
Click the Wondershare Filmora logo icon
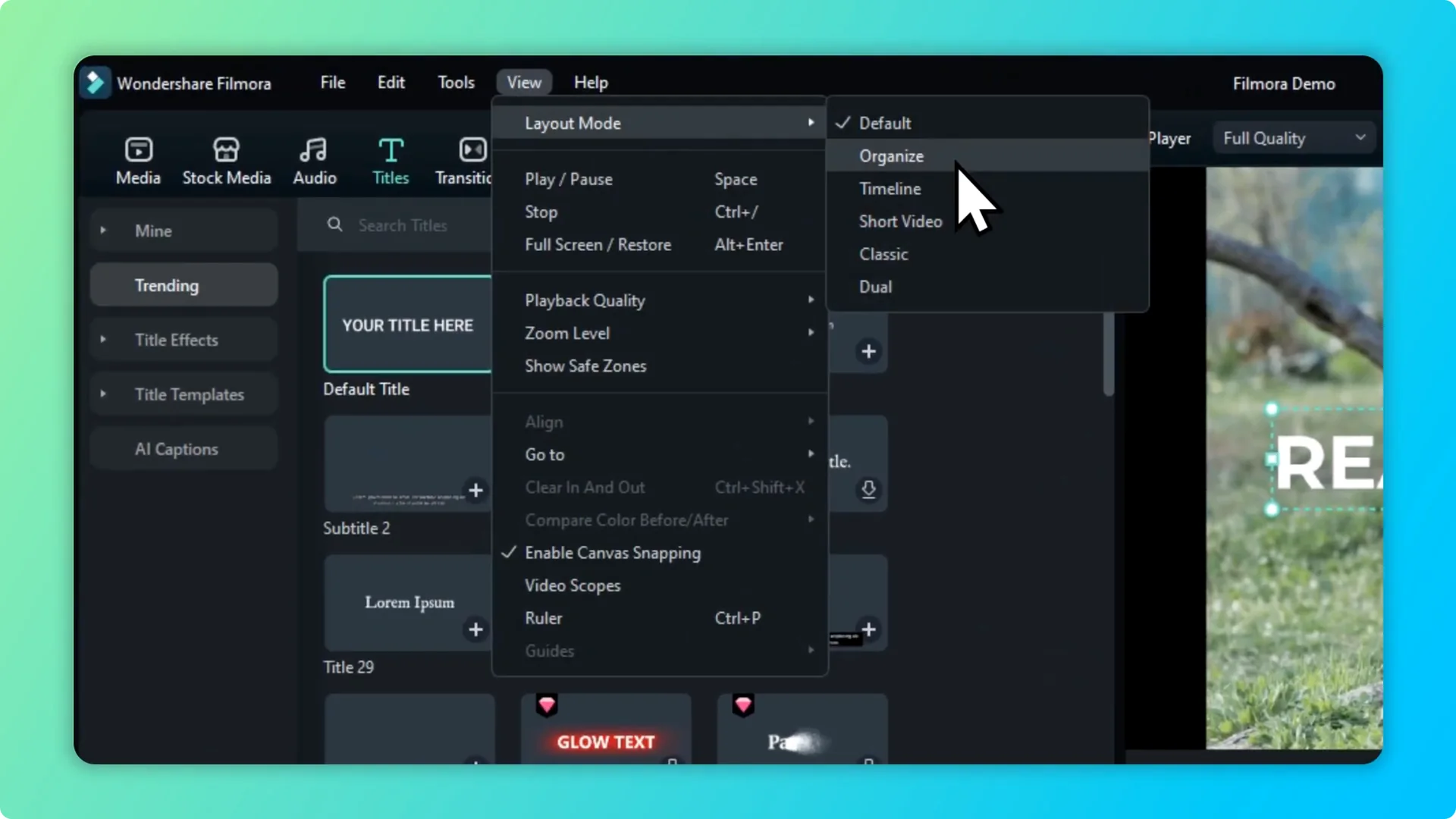point(96,83)
